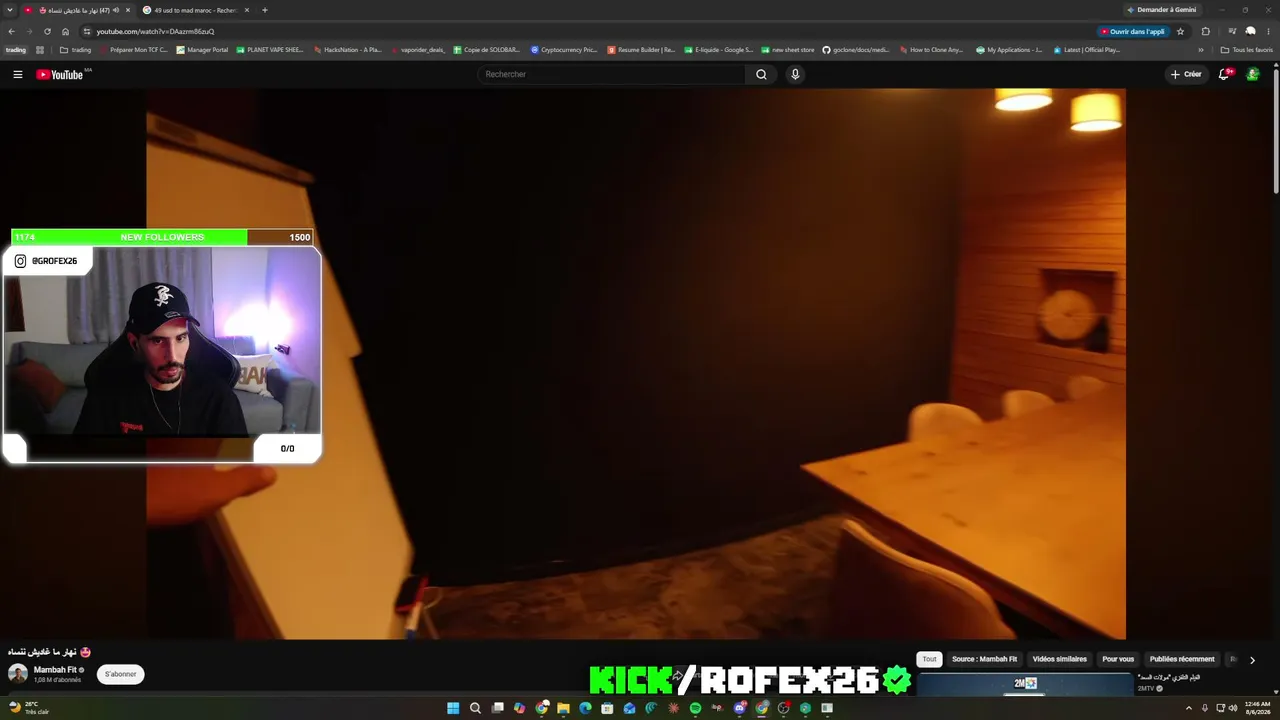Open the volume control in system tray

(1232, 708)
